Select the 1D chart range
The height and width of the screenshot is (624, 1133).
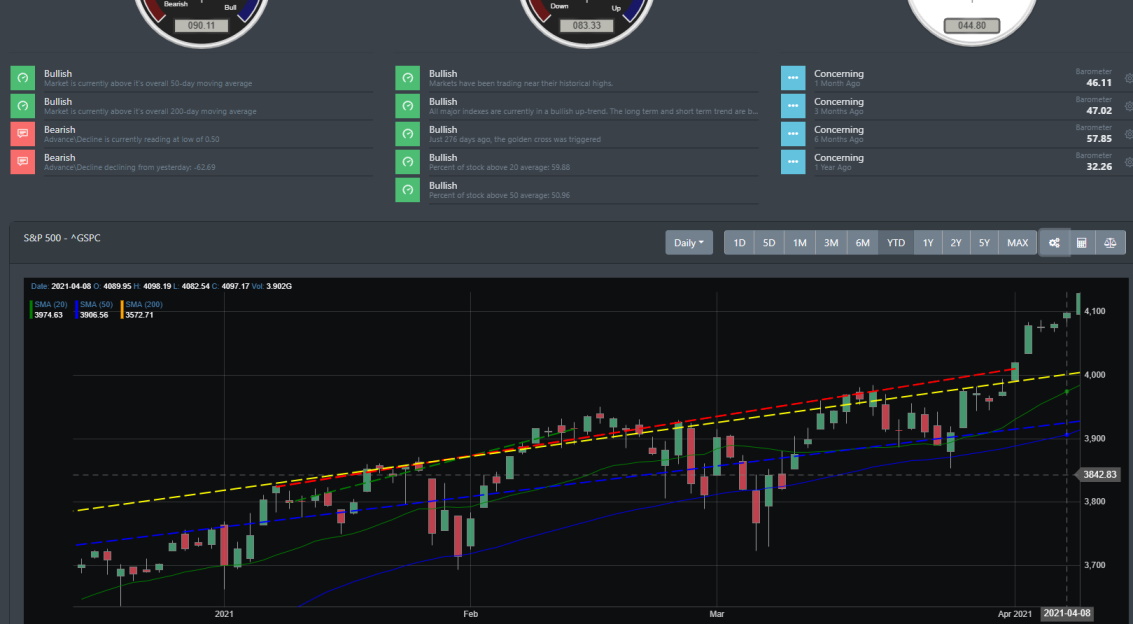(739, 243)
